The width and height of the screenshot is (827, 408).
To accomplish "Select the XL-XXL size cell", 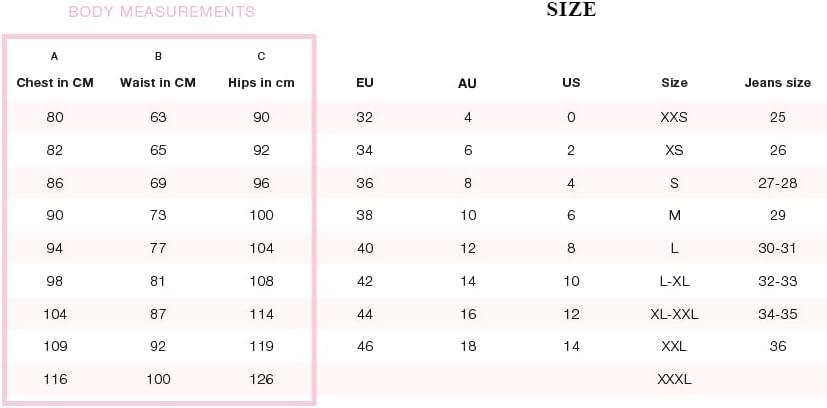I will (x=674, y=314).
